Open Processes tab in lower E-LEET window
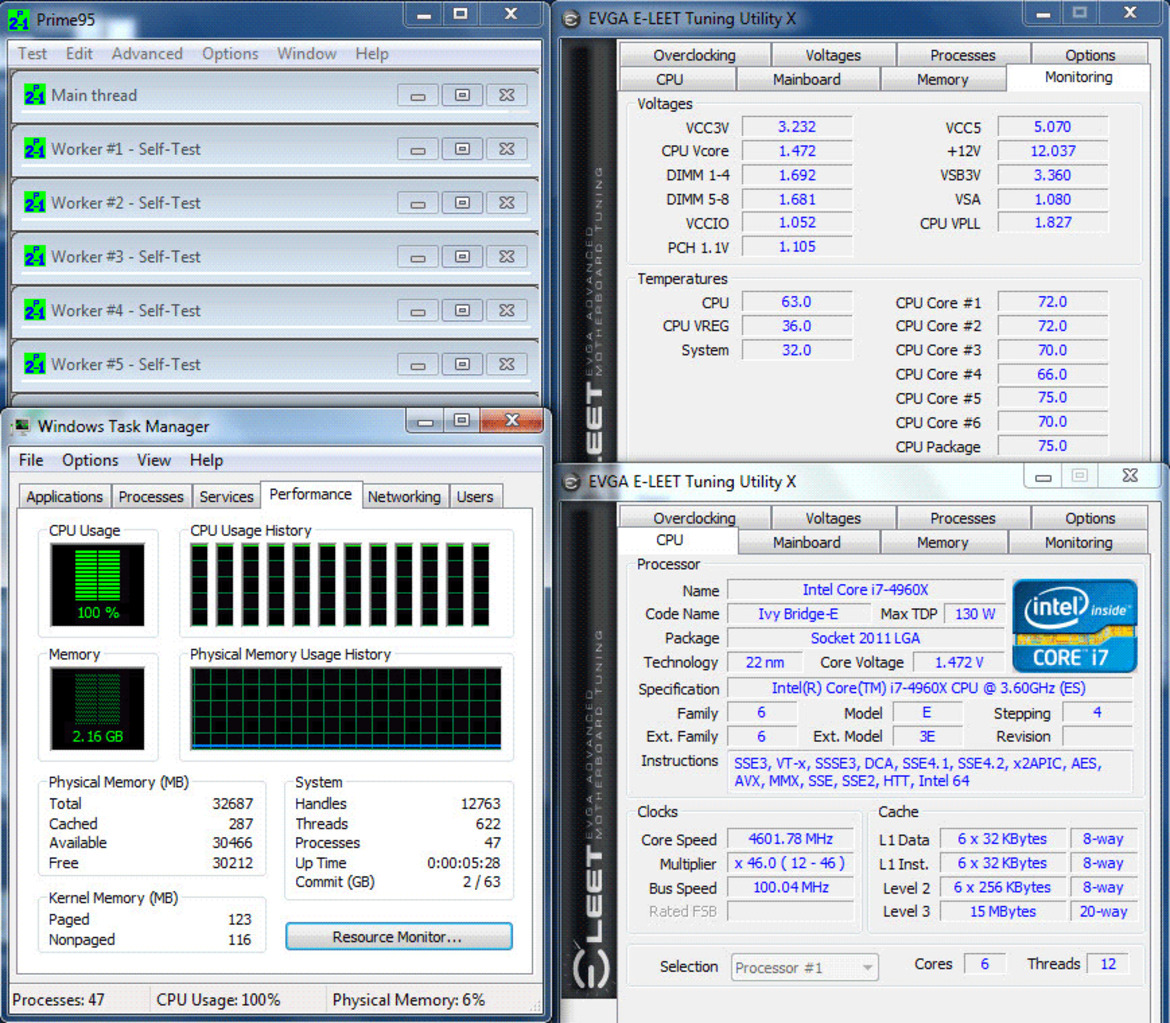 [x=963, y=518]
